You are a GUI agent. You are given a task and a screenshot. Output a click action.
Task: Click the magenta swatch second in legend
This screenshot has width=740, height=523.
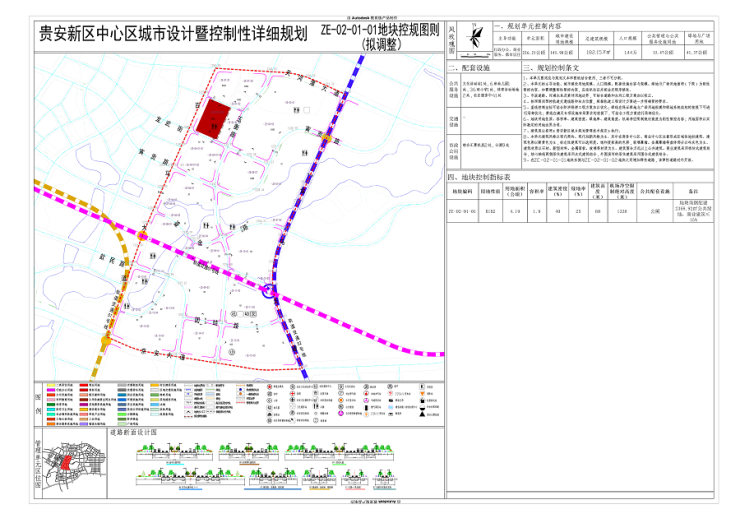50,390
